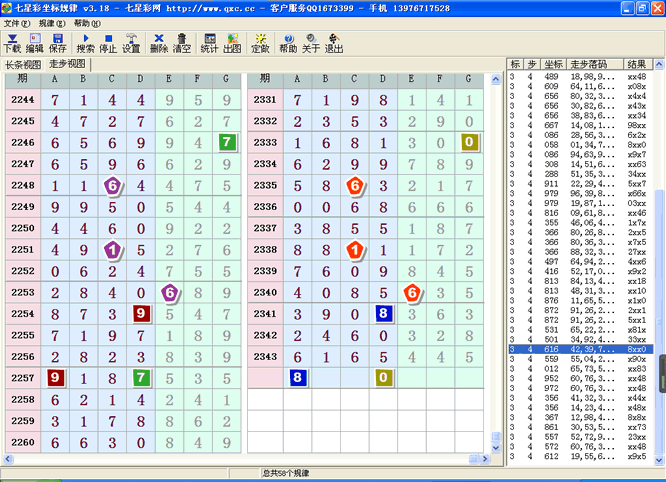Screen dimensions: 666x482
Task: Select the rule row with coordinate 559
Action: [580, 359]
